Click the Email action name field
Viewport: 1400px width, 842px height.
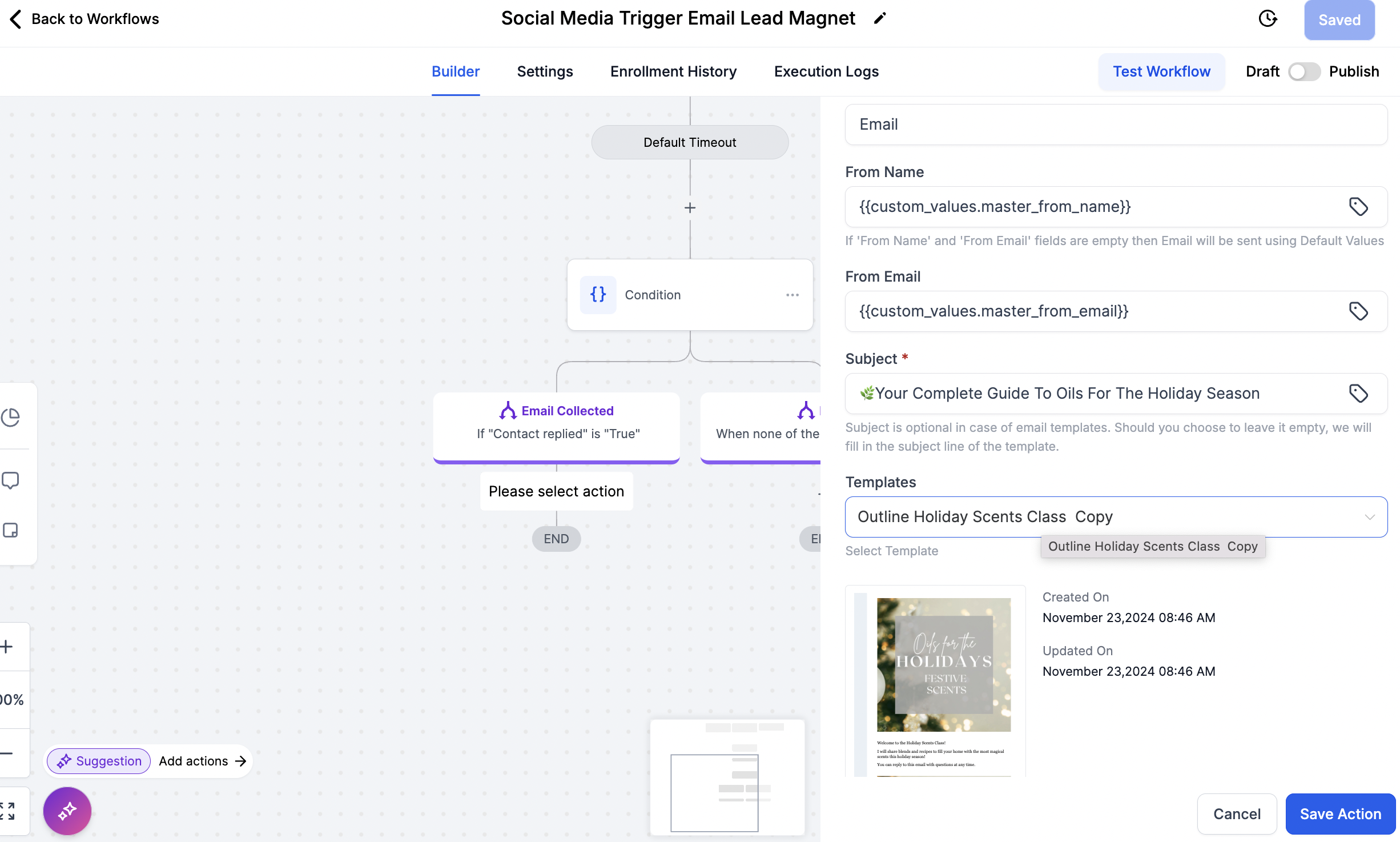(1115, 125)
